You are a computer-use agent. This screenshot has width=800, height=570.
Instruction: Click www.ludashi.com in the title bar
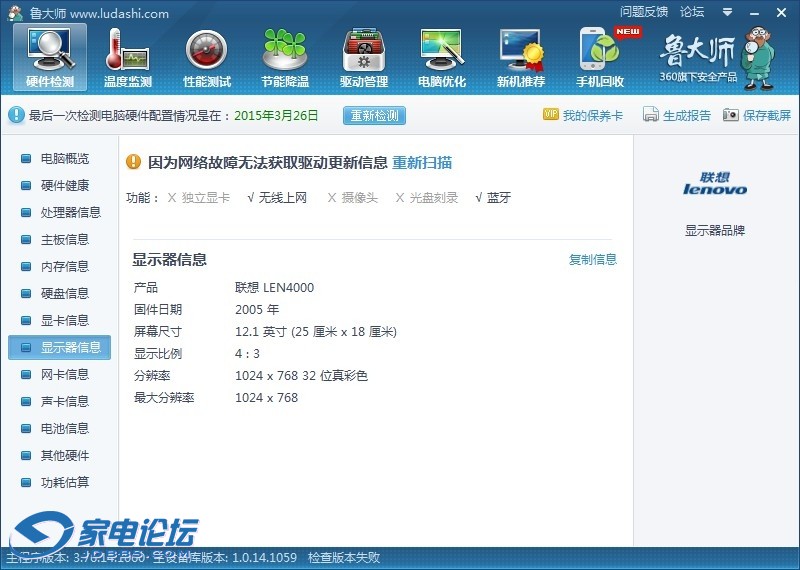click(119, 13)
